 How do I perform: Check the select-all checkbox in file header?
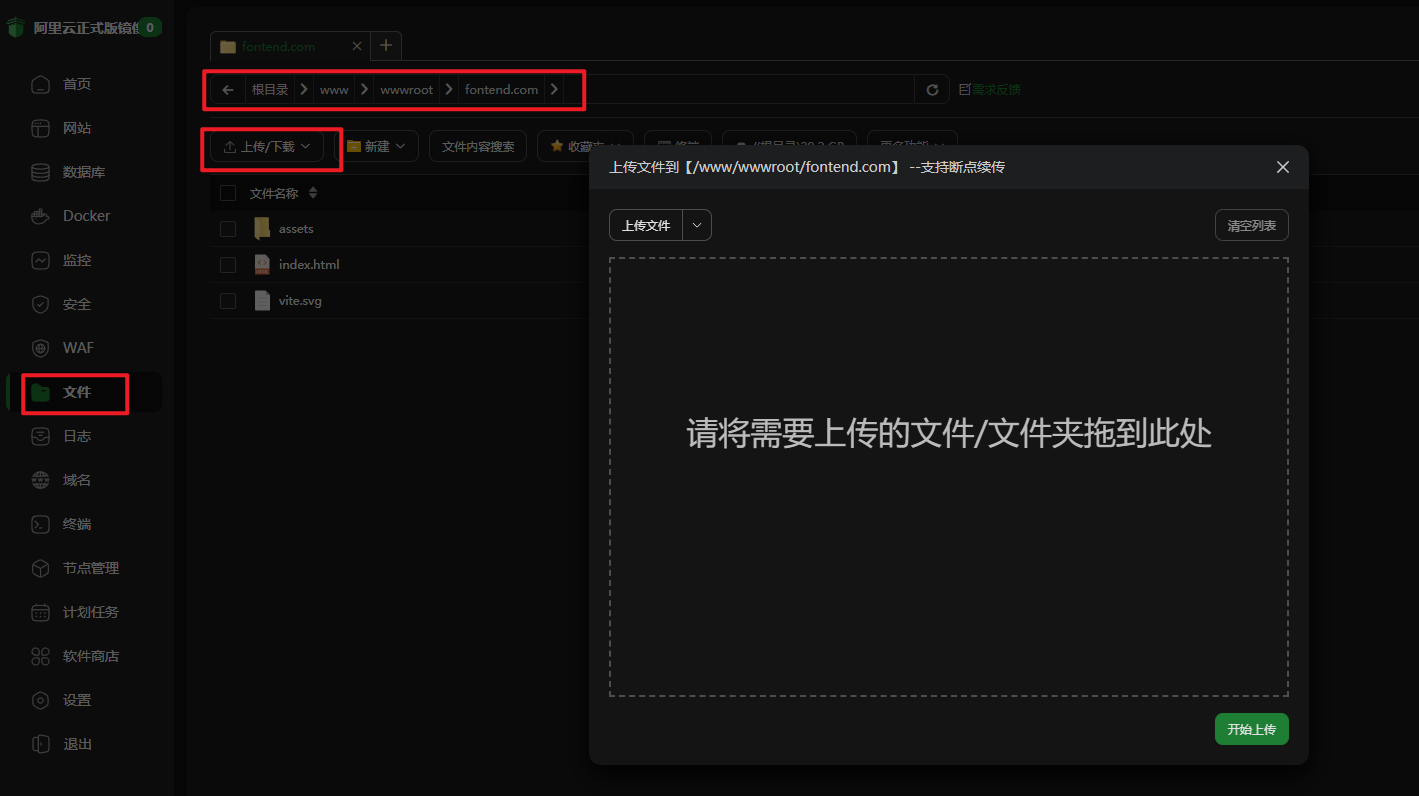tap(228, 193)
